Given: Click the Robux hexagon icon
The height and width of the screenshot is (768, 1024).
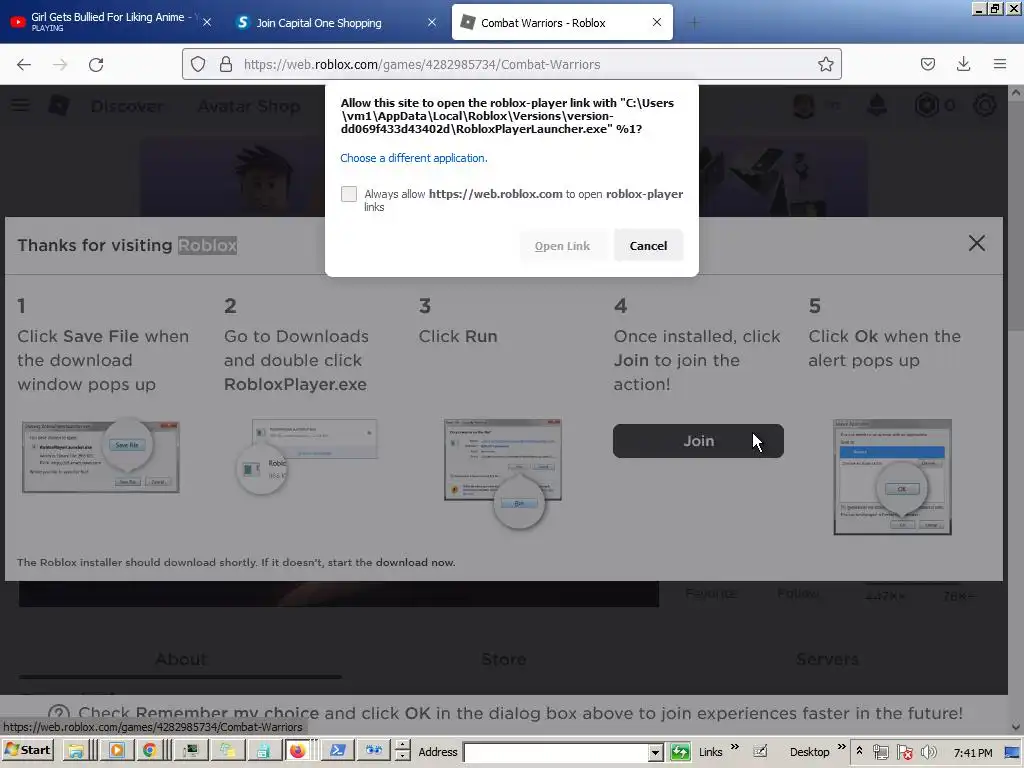Looking at the screenshot, I should (927, 105).
